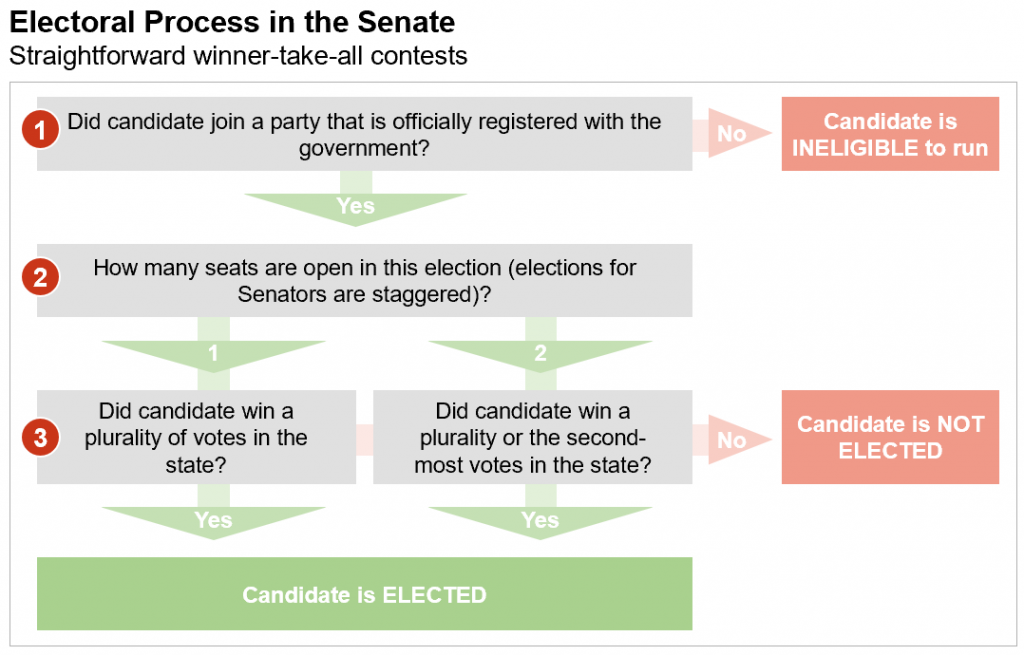The image size is (1024, 655).
Task: Click the Yes arrow under second-most votes question
Action: click(x=541, y=513)
